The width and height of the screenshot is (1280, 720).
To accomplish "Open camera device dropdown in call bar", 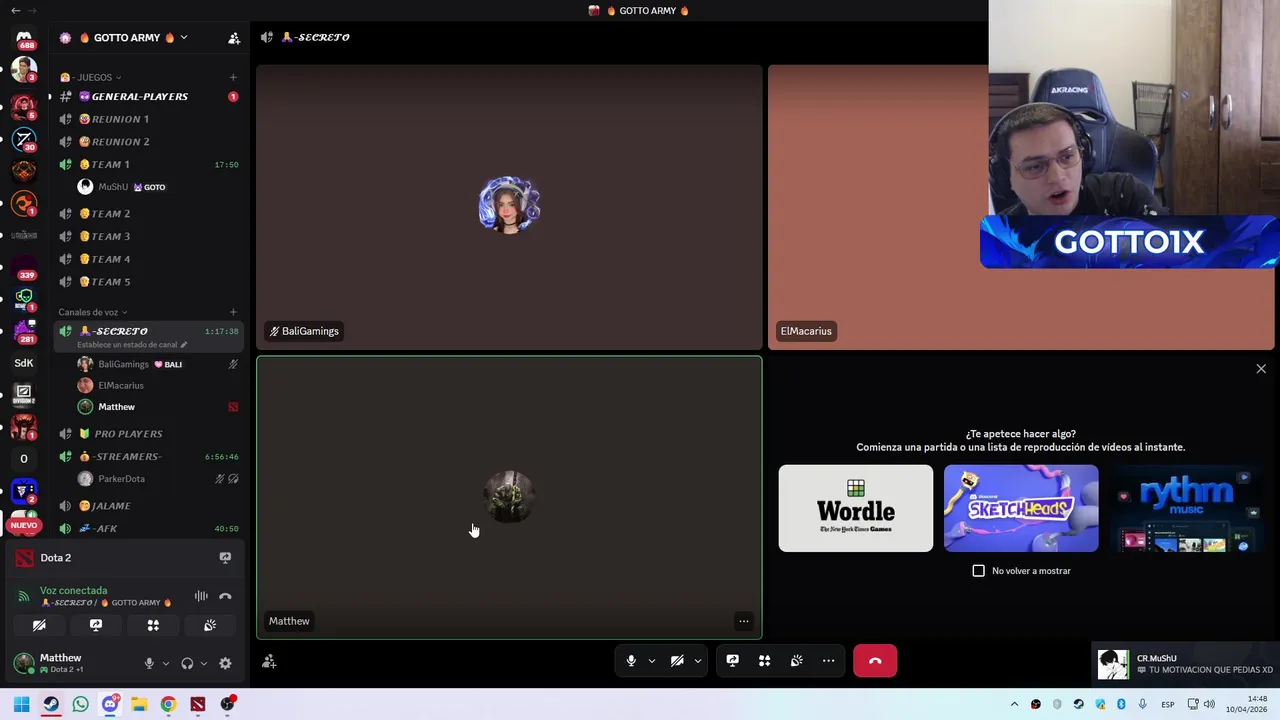I will point(698,661).
